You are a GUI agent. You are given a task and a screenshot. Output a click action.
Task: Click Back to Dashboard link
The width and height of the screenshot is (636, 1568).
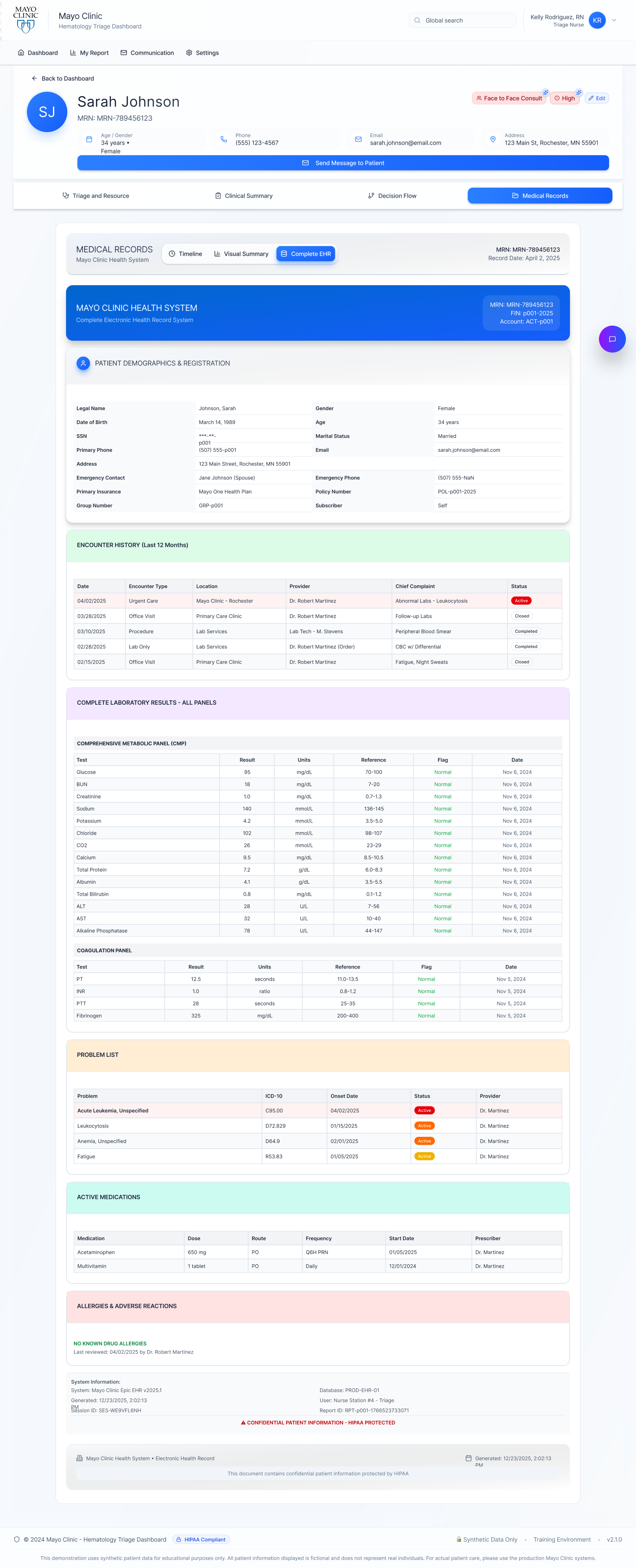pyautogui.click(x=63, y=79)
